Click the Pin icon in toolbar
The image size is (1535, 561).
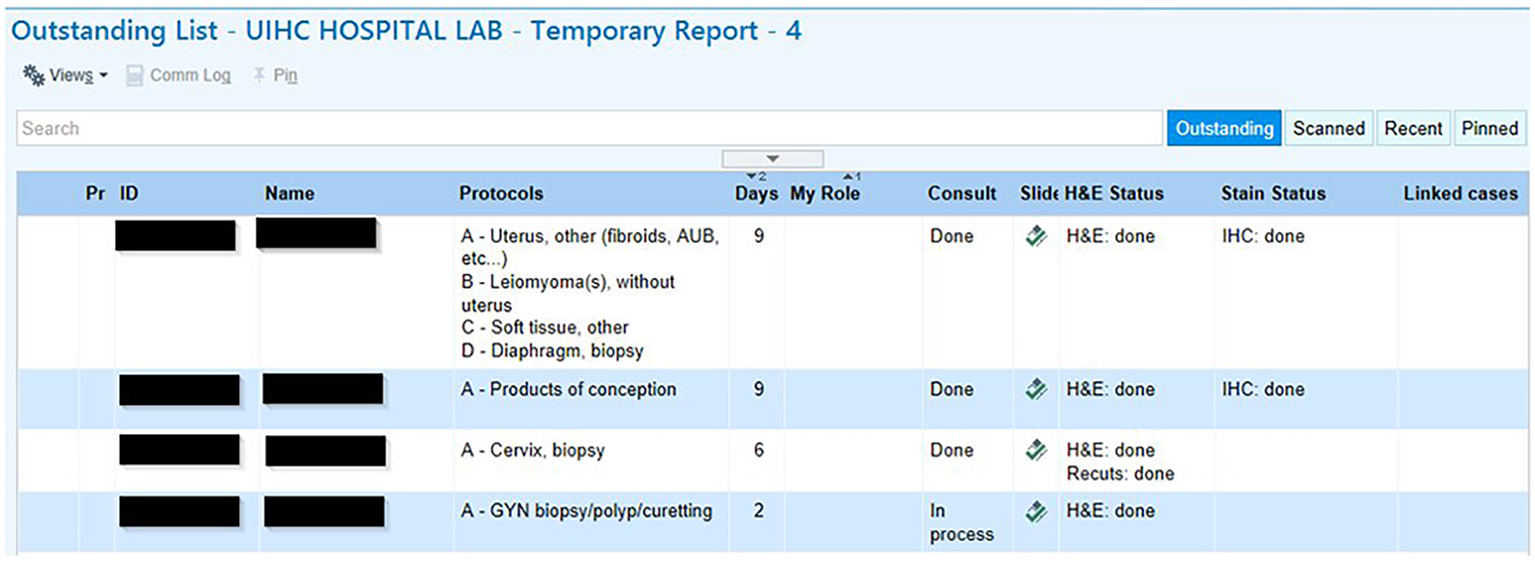point(259,75)
